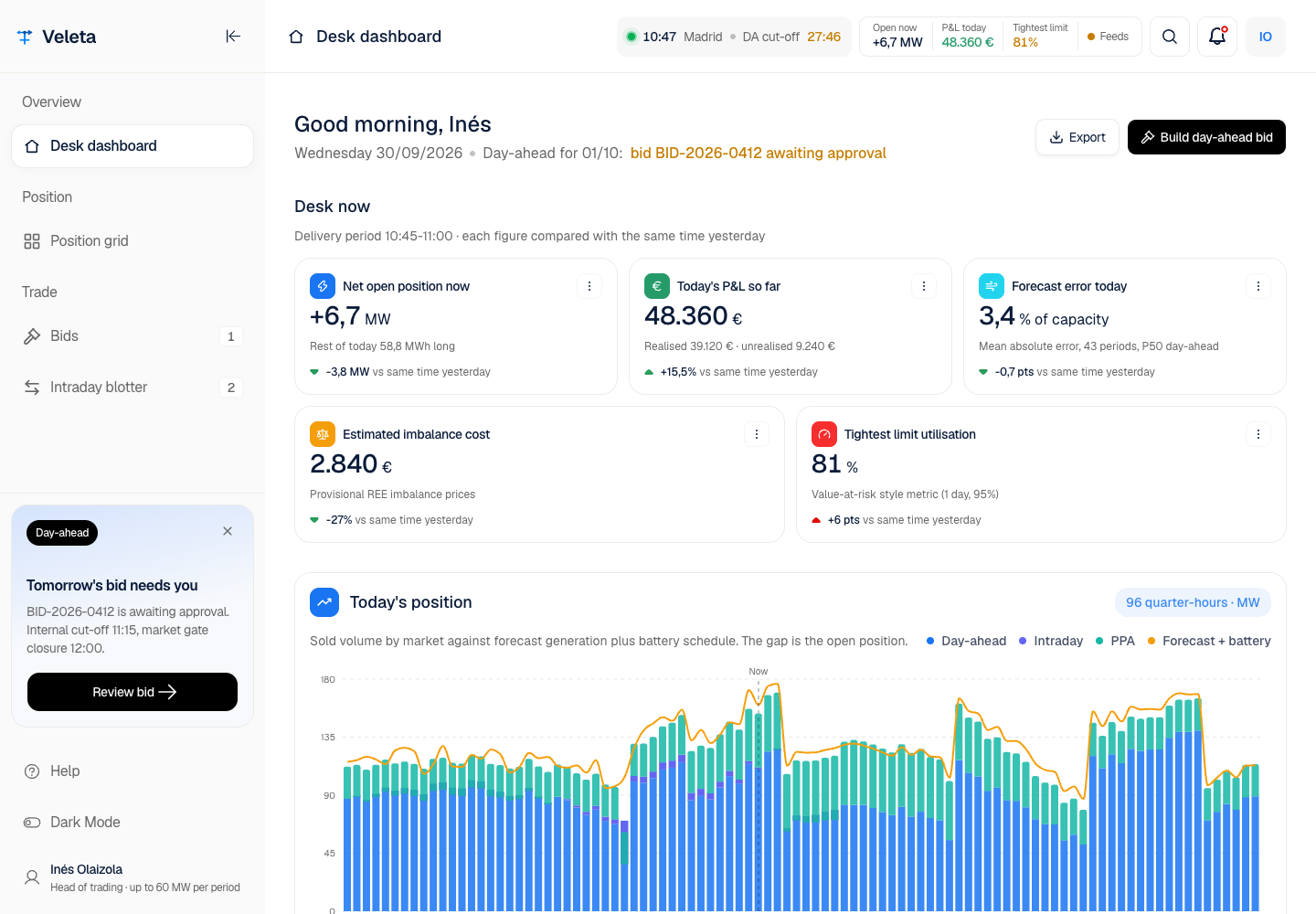Click Build day-ahead bid
The height and width of the screenshot is (914, 1316).
pyautogui.click(x=1206, y=137)
